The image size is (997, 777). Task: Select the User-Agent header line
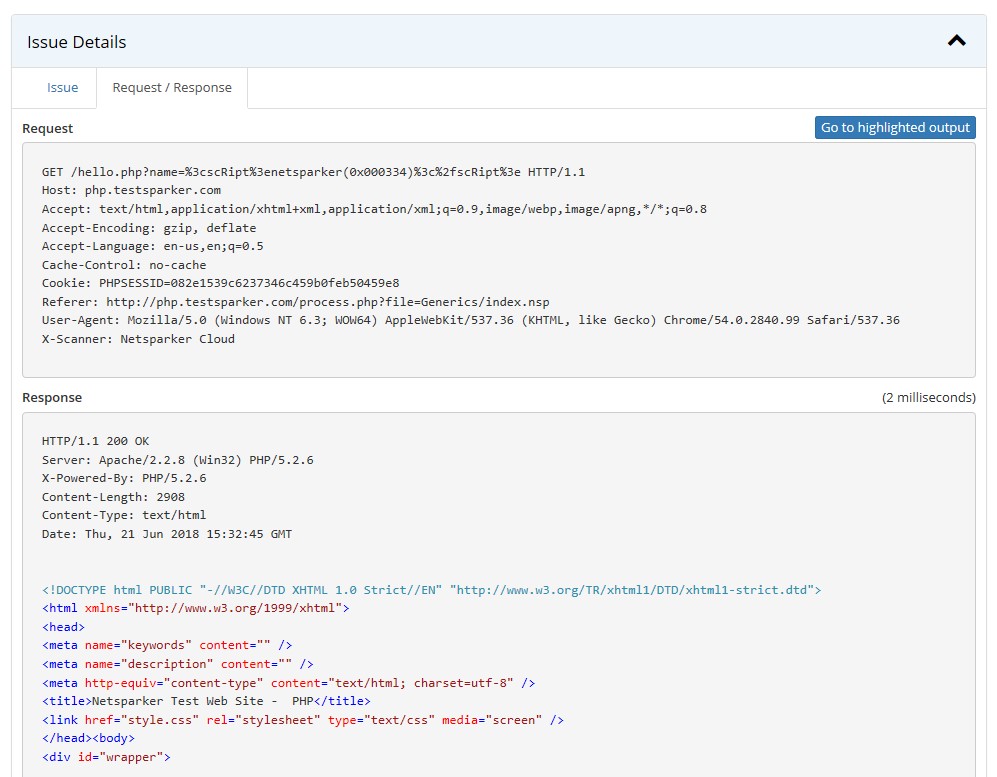(470, 320)
